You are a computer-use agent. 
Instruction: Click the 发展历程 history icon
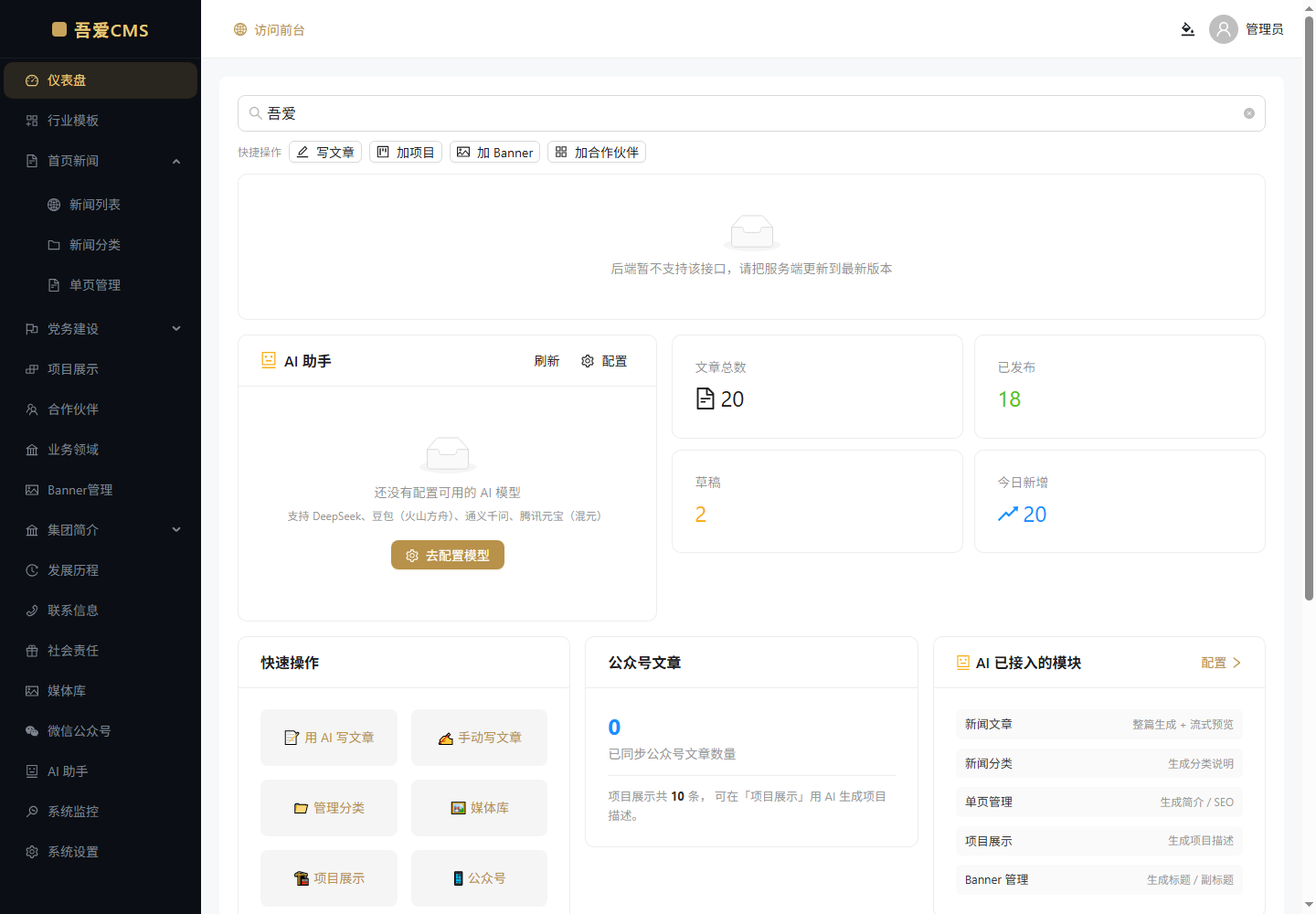coord(32,570)
